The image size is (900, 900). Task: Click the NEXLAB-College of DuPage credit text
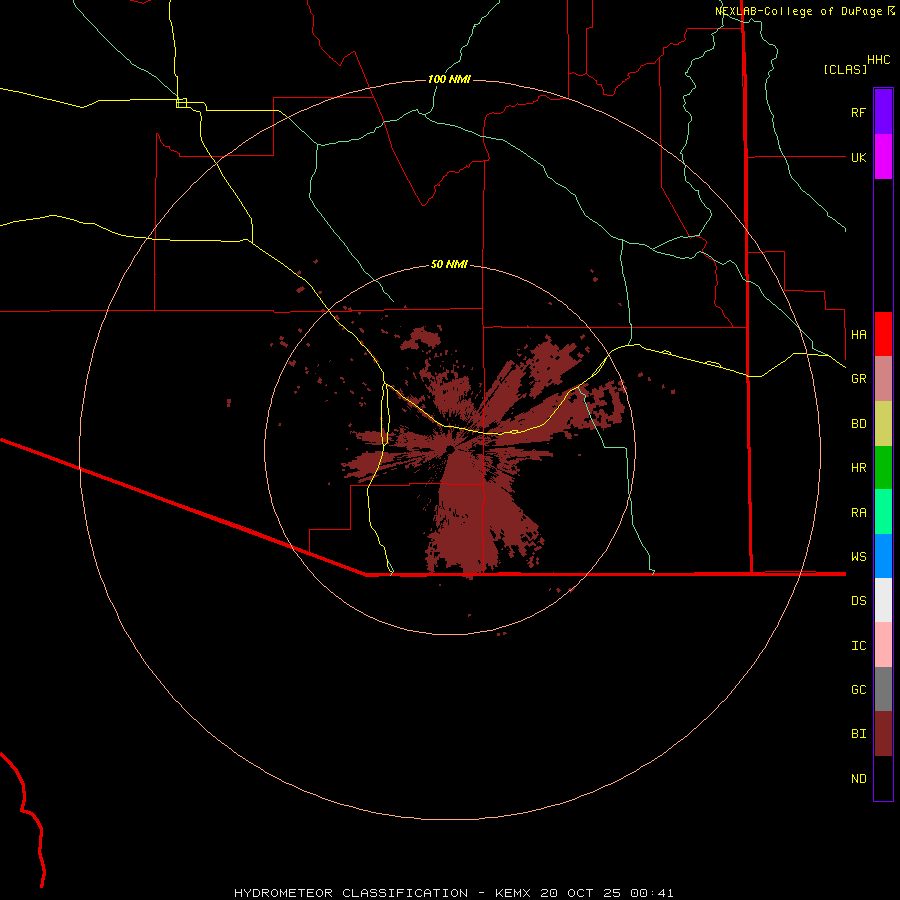(798, 11)
